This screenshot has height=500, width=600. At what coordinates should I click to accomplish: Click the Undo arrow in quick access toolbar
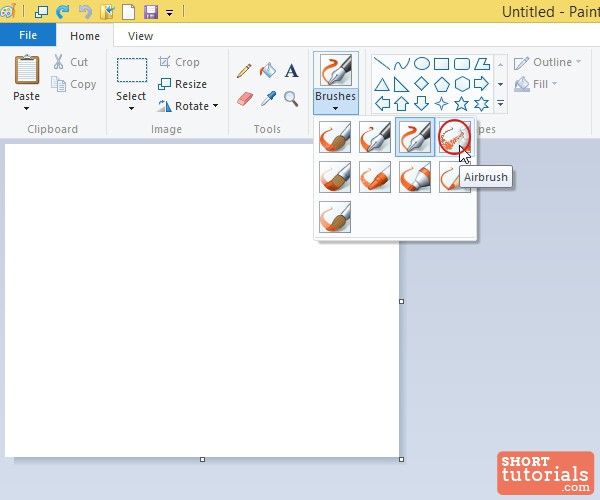85,12
